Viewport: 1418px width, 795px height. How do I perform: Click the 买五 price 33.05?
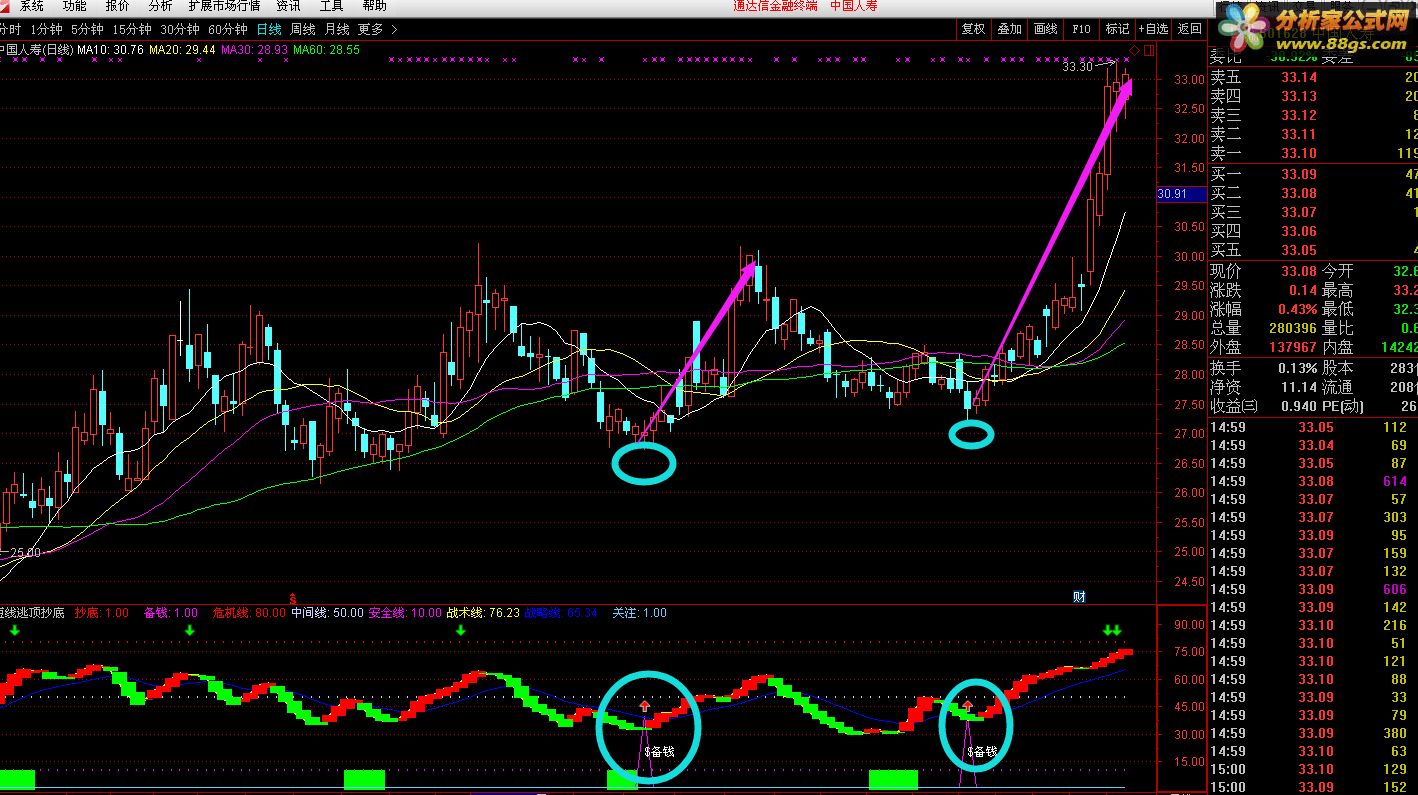(x=1299, y=251)
